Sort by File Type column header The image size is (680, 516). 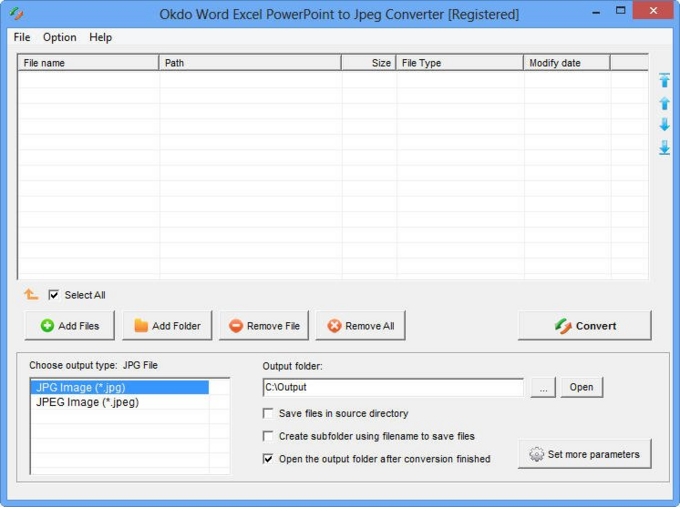pos(460,63)
